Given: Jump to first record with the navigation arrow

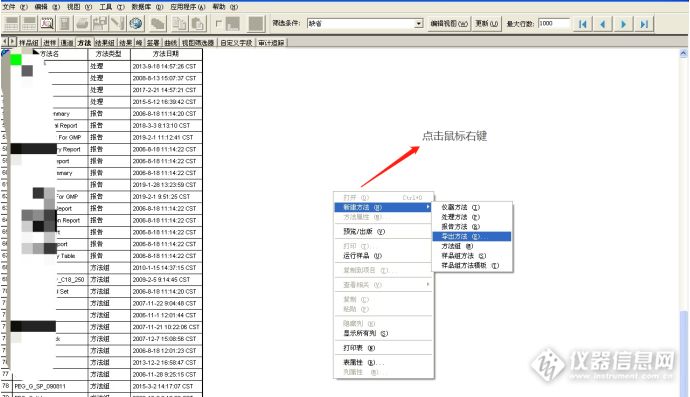Looking at the screenshot, I should 583,24.
